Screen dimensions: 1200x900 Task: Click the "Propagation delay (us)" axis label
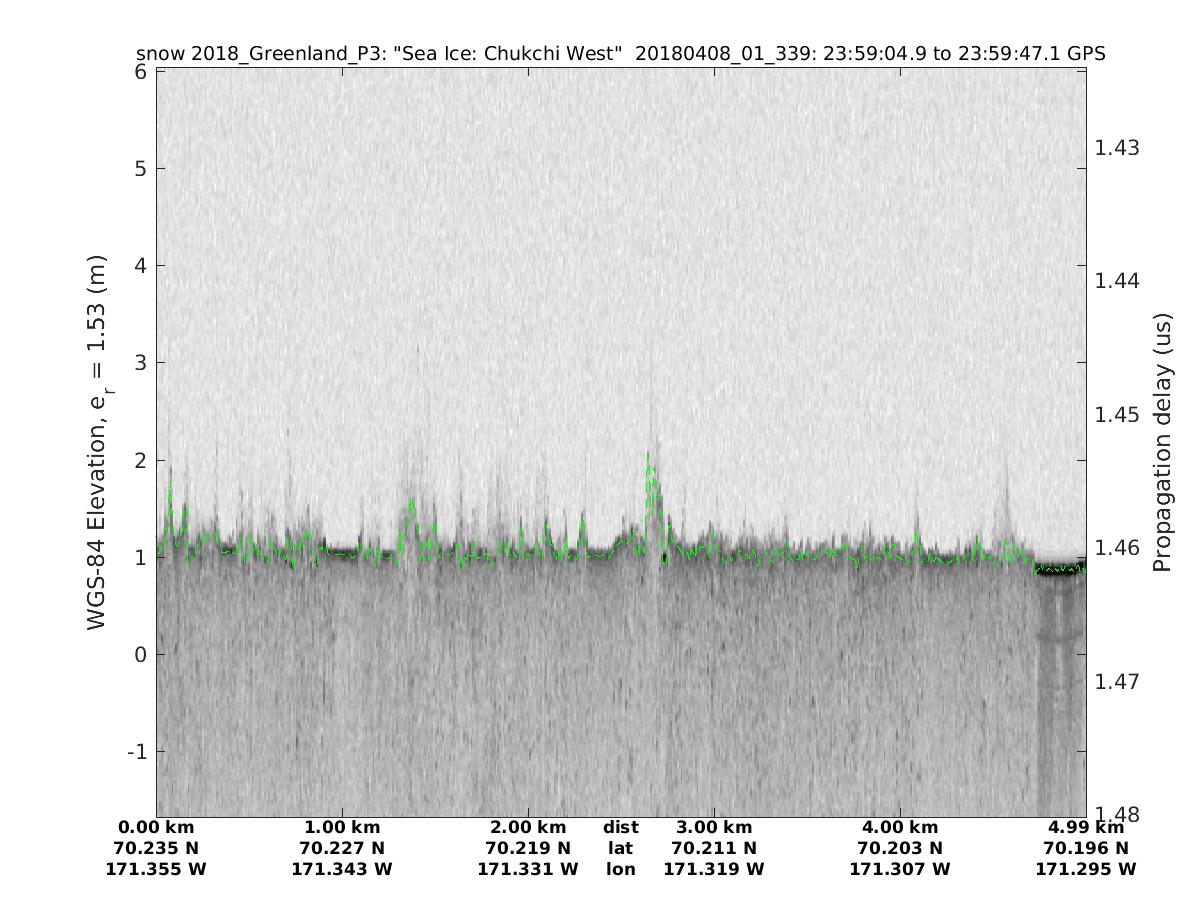pos(1161,442)
